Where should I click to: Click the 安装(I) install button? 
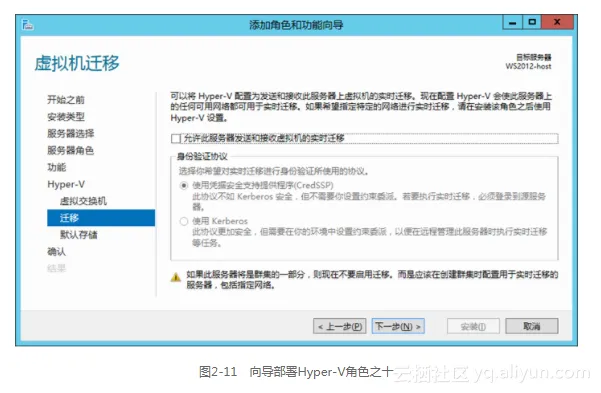pyautogui.click(x=473, y=326)
